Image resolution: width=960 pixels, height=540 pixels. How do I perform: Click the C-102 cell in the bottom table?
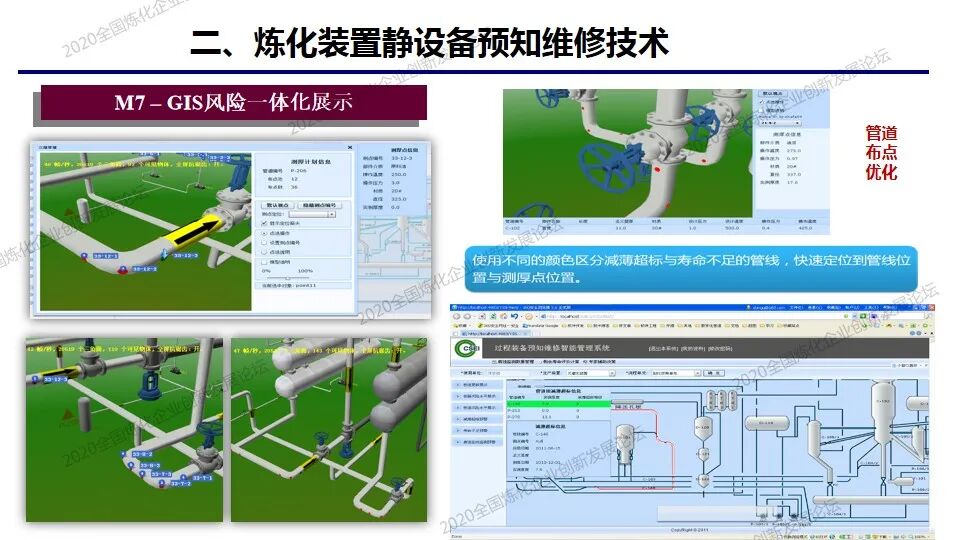pos(512,228)
